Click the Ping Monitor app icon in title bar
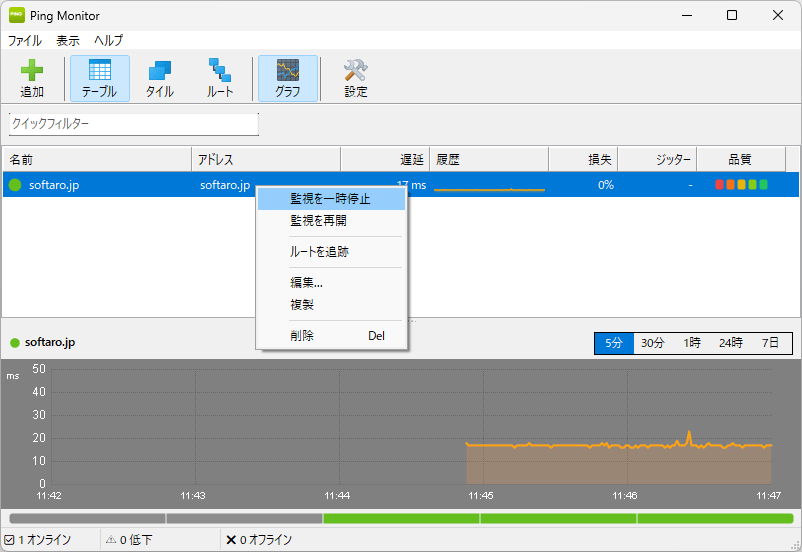802x552 pixels. 17,16
